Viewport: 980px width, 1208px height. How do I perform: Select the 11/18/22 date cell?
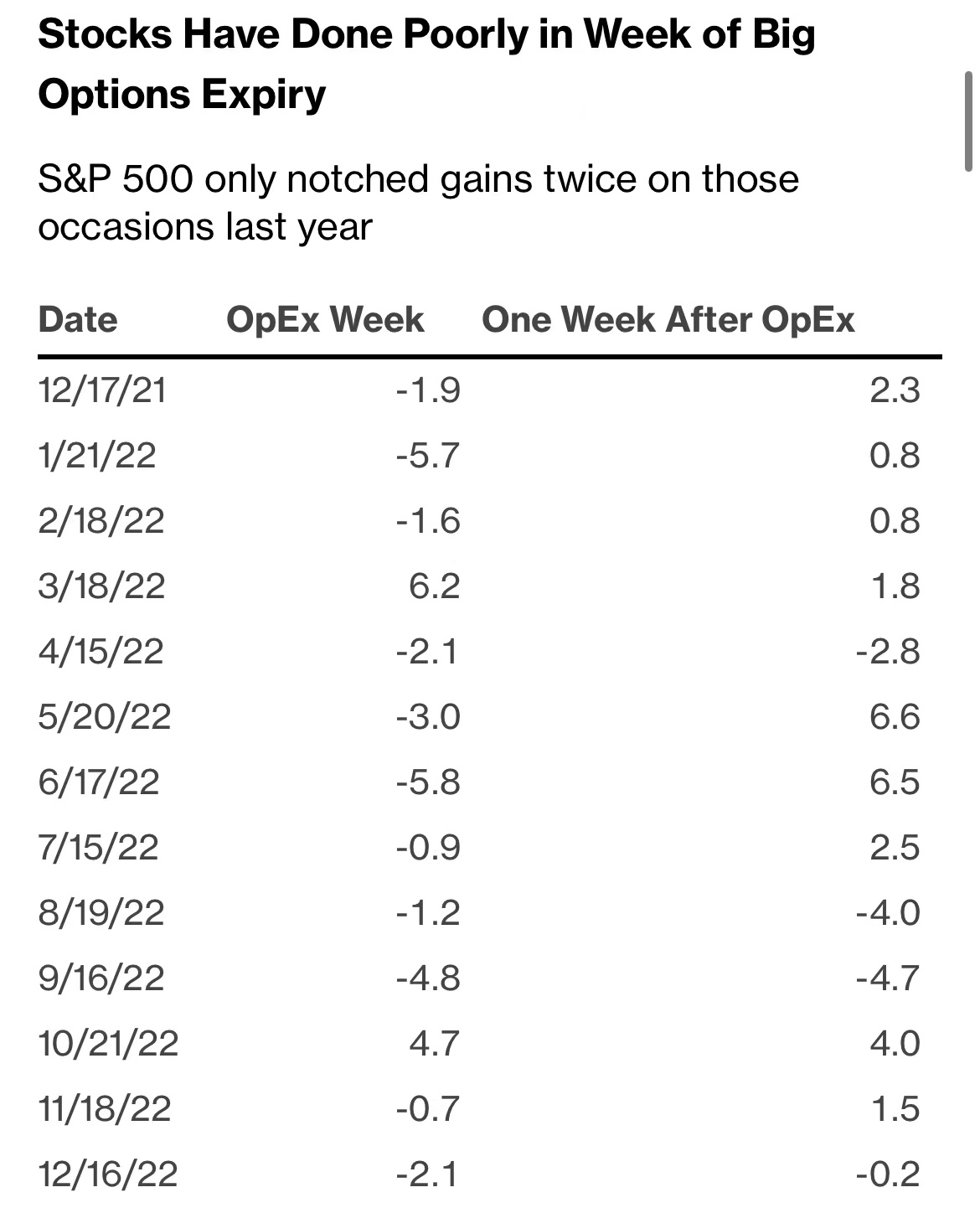coord(105,1109)
